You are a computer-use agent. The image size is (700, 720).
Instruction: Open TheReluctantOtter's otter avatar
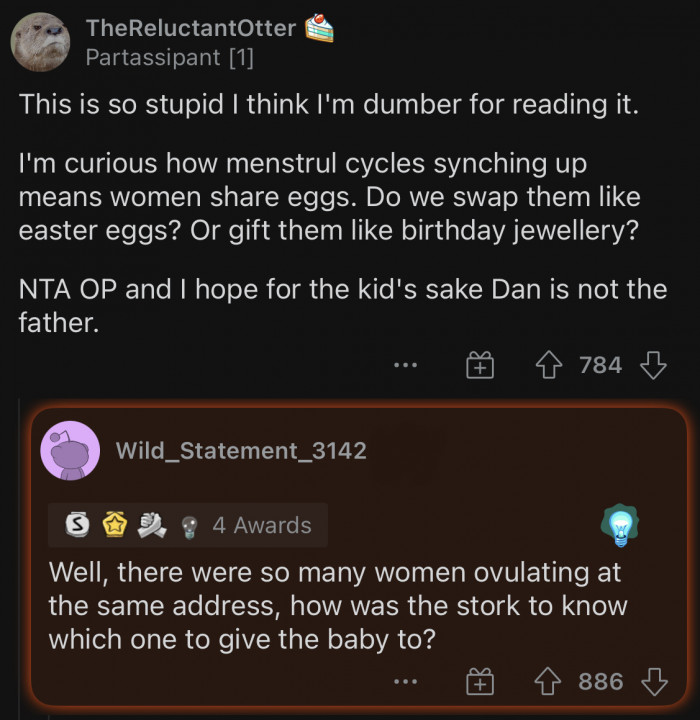pos(40,42)
